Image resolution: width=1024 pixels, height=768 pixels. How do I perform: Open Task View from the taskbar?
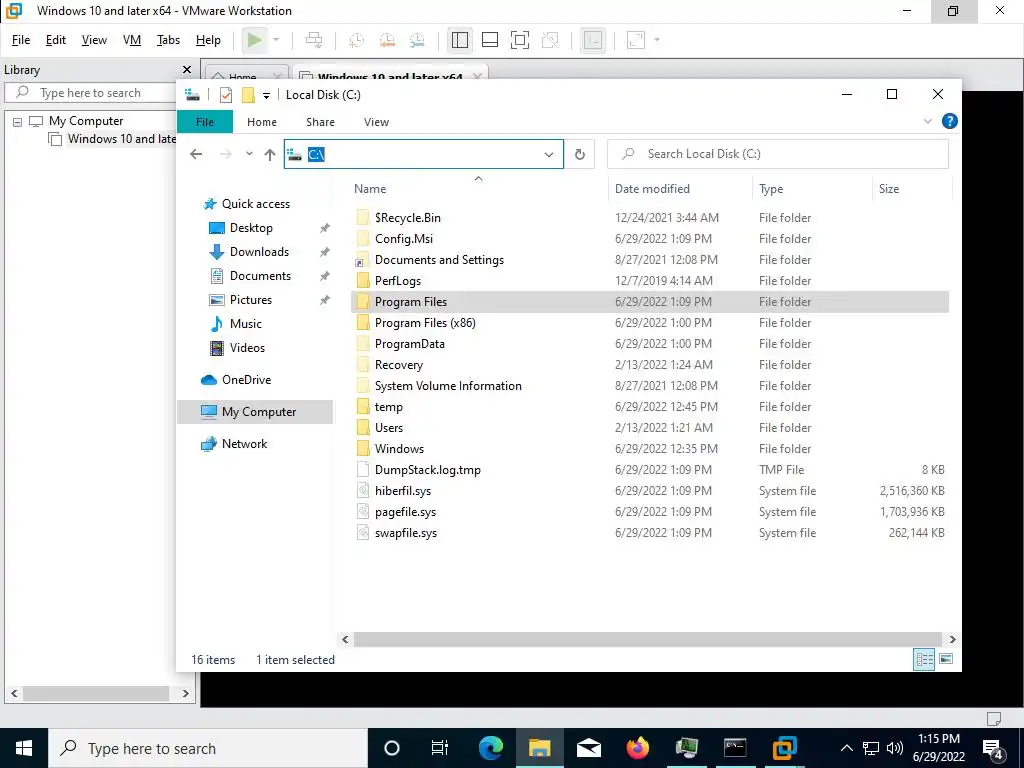[440, 748]
